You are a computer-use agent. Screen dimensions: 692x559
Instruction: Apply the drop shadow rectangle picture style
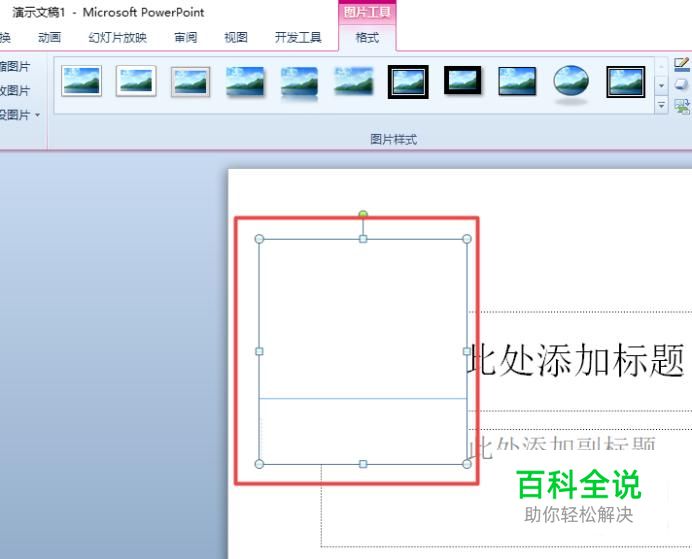(x=245, y=81)
